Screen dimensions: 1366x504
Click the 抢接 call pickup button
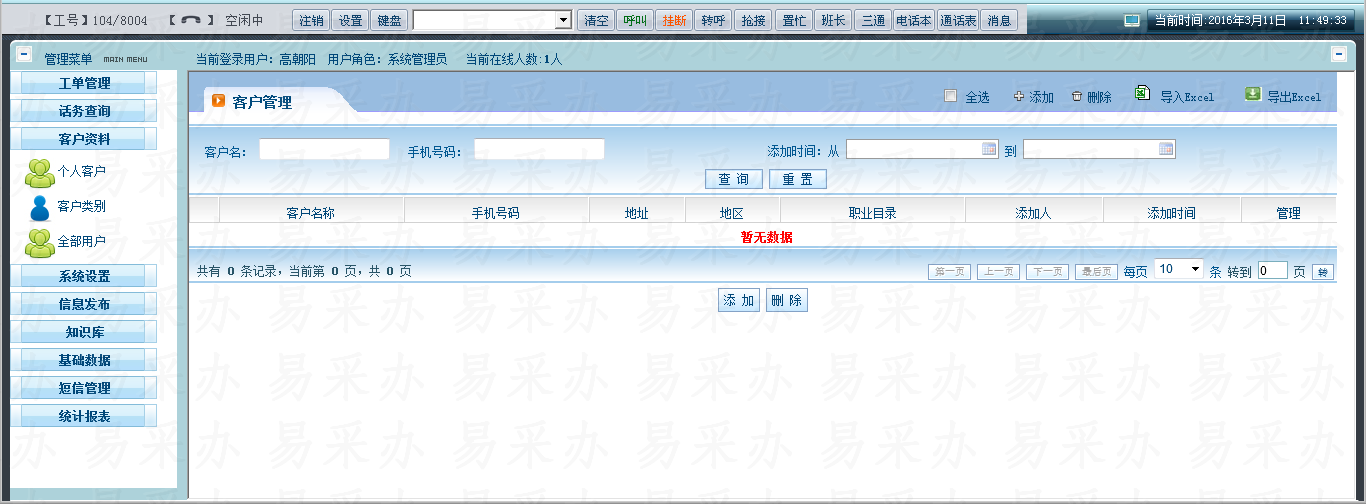(752, 20)
